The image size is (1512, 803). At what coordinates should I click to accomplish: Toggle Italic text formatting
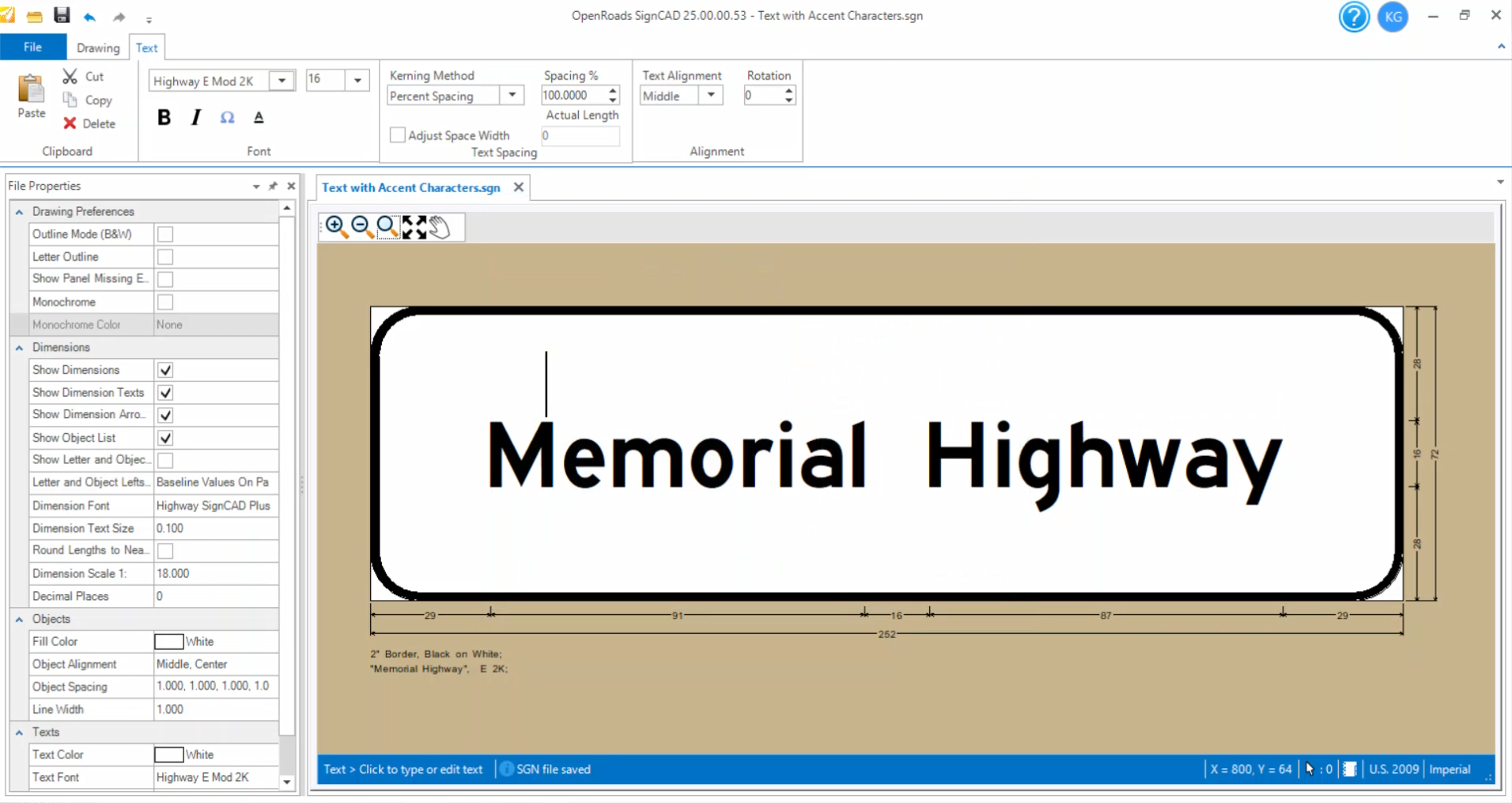click(x=195, y=118)
